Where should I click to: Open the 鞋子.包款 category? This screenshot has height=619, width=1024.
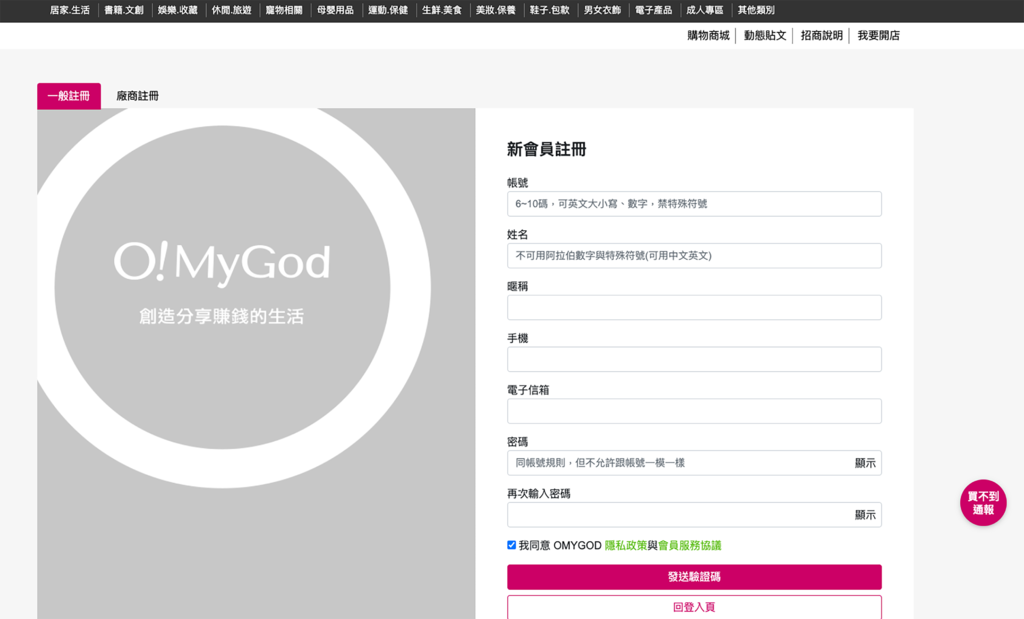pyautogui.click(x=550, y=10)
